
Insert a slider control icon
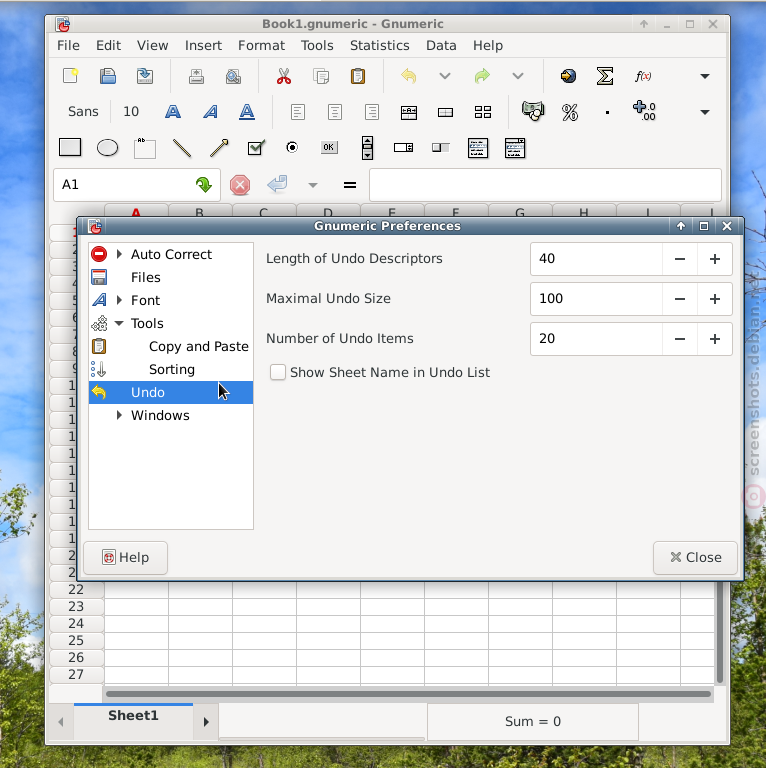click(x=441, y=147)
